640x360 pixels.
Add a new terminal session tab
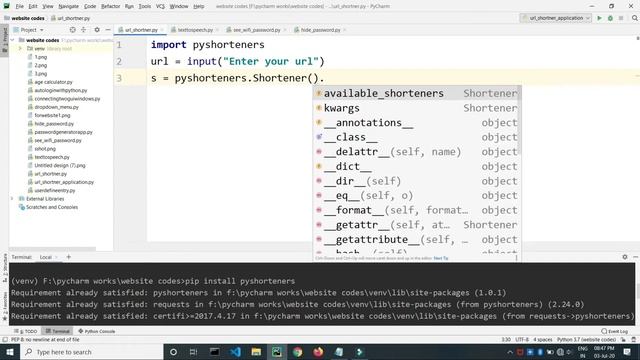click(x=69, y=257)
